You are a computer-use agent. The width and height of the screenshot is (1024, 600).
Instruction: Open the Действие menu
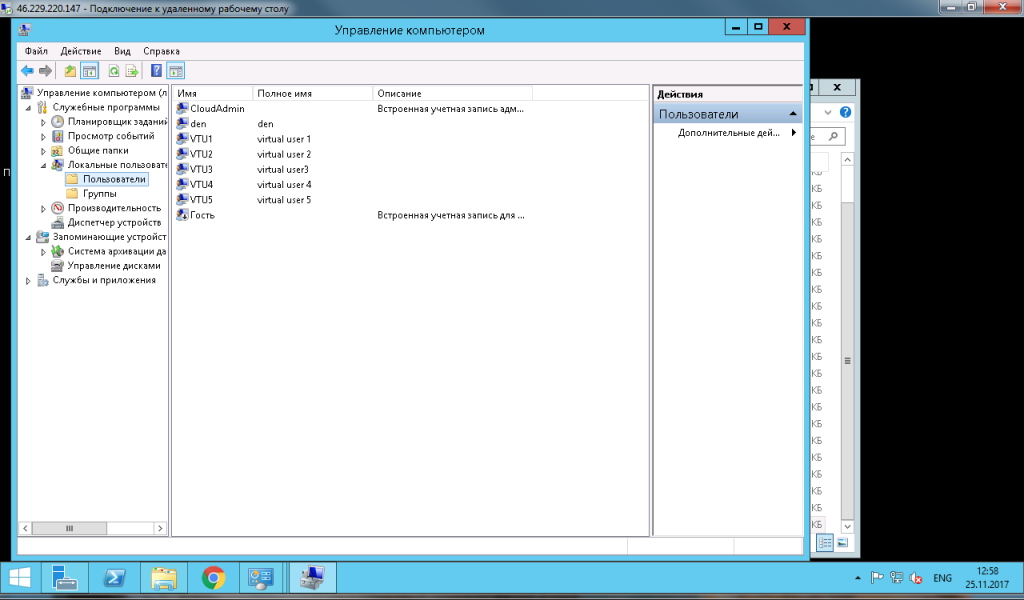click(x=81, y=51)
